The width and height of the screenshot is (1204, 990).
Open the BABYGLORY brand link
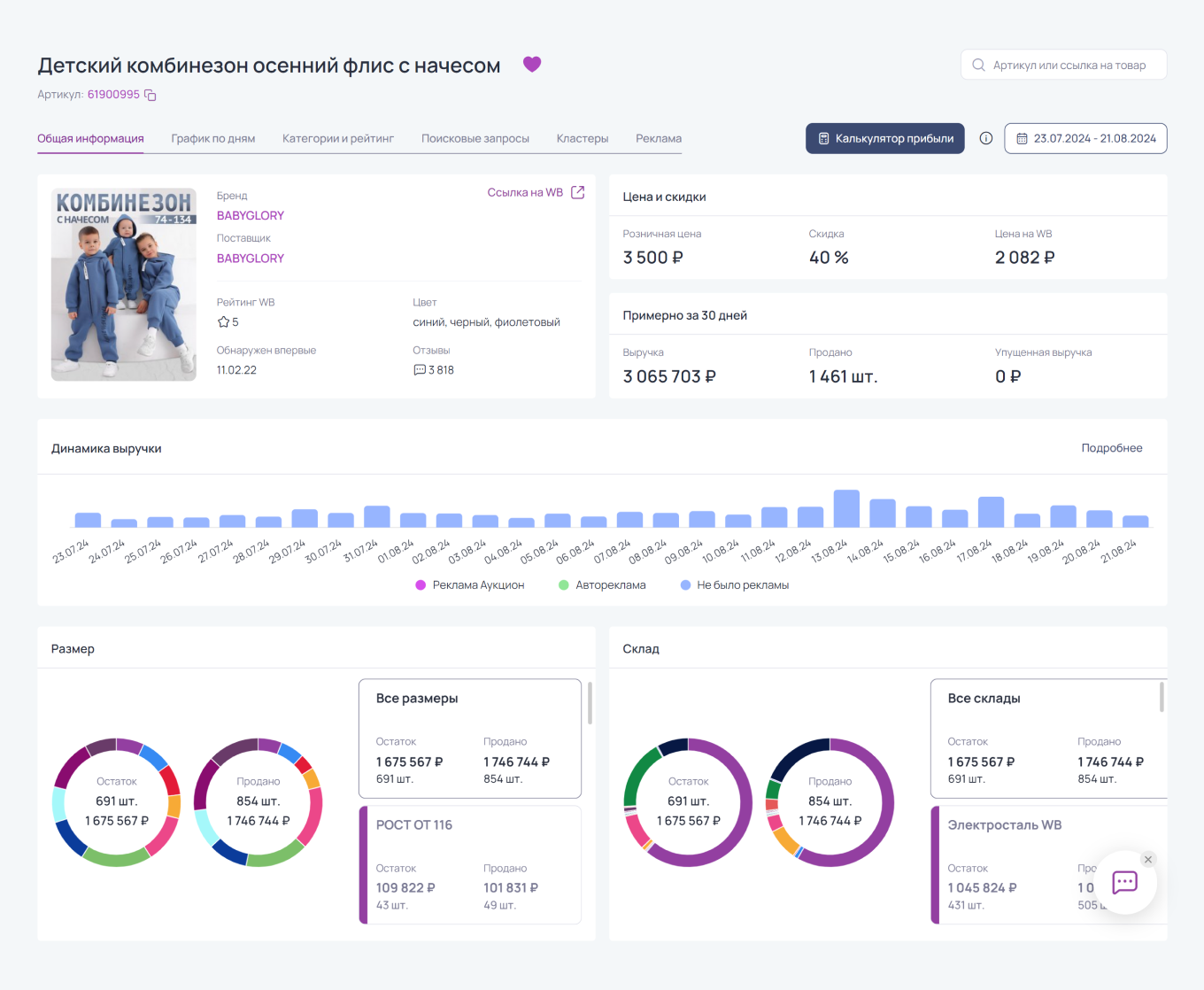(251, 215)
